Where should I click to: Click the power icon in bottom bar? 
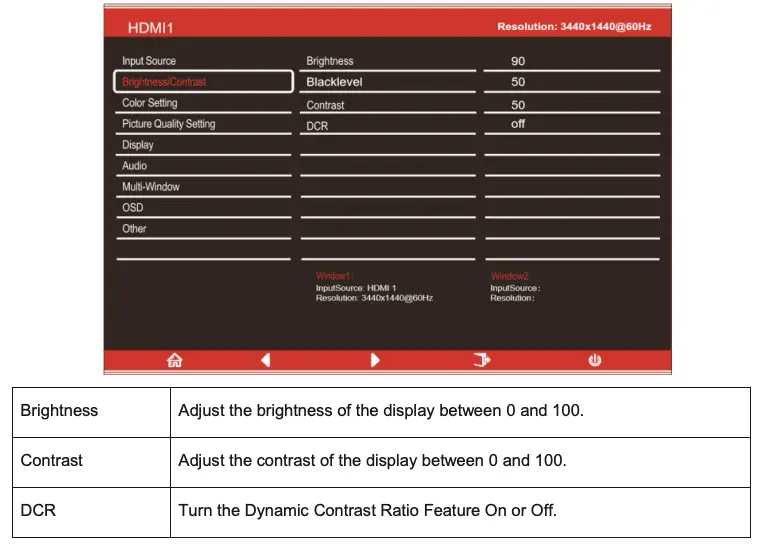[x=595, y=360]
